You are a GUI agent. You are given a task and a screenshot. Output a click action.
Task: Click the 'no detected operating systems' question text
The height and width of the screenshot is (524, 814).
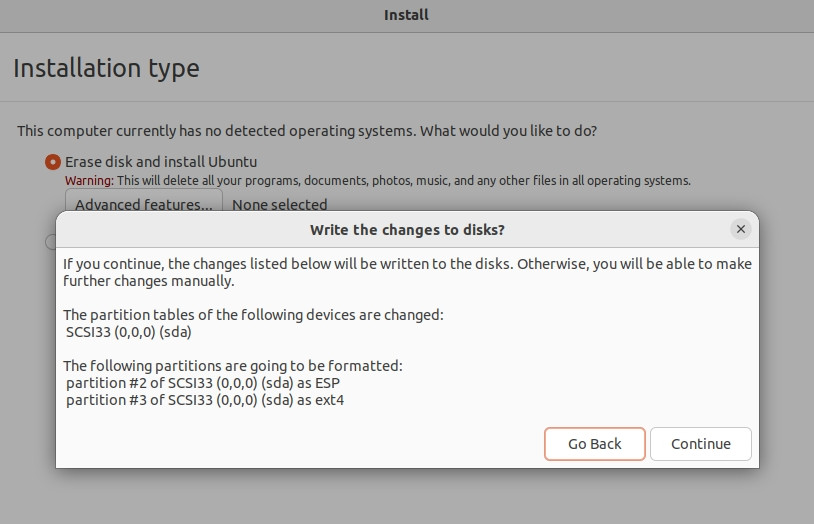coord(307,131)
